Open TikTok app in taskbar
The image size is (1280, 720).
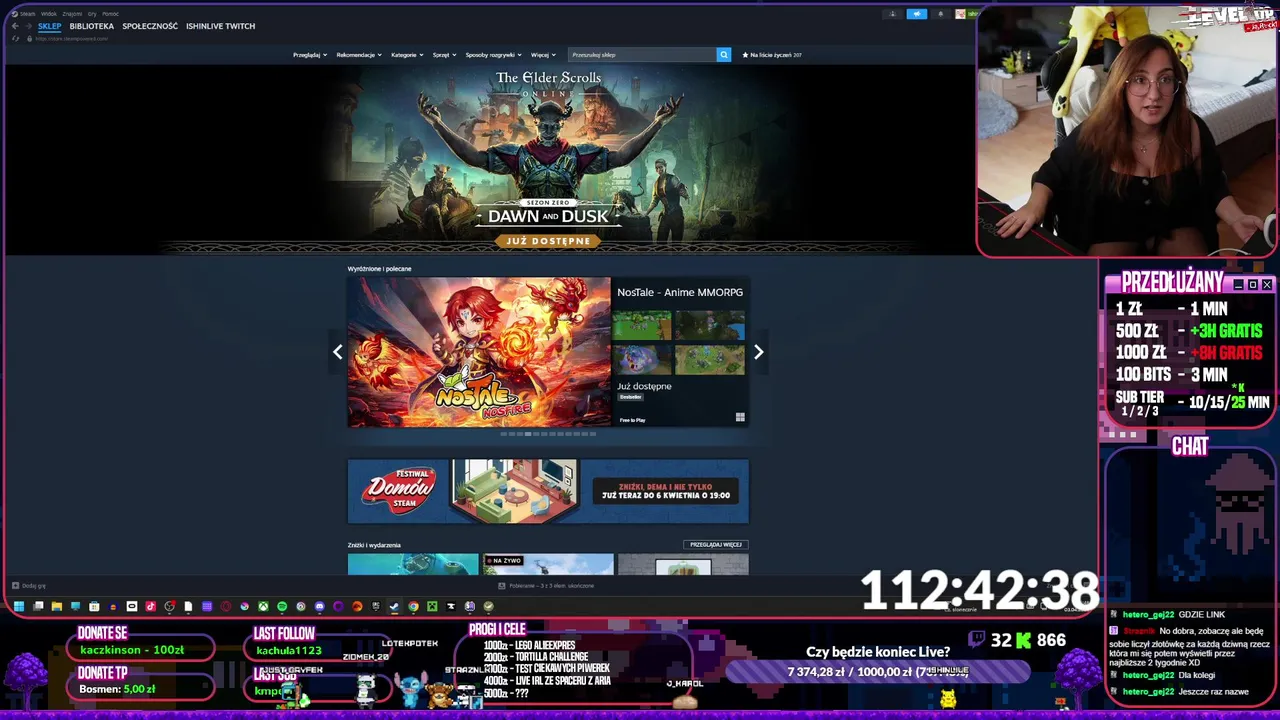click(150, 606)
